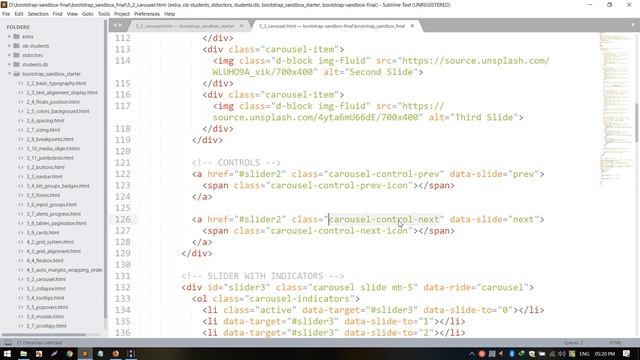Open 4_4_flexbox.html file
Viewport: 640px width, 360px height.
[45, 260]
